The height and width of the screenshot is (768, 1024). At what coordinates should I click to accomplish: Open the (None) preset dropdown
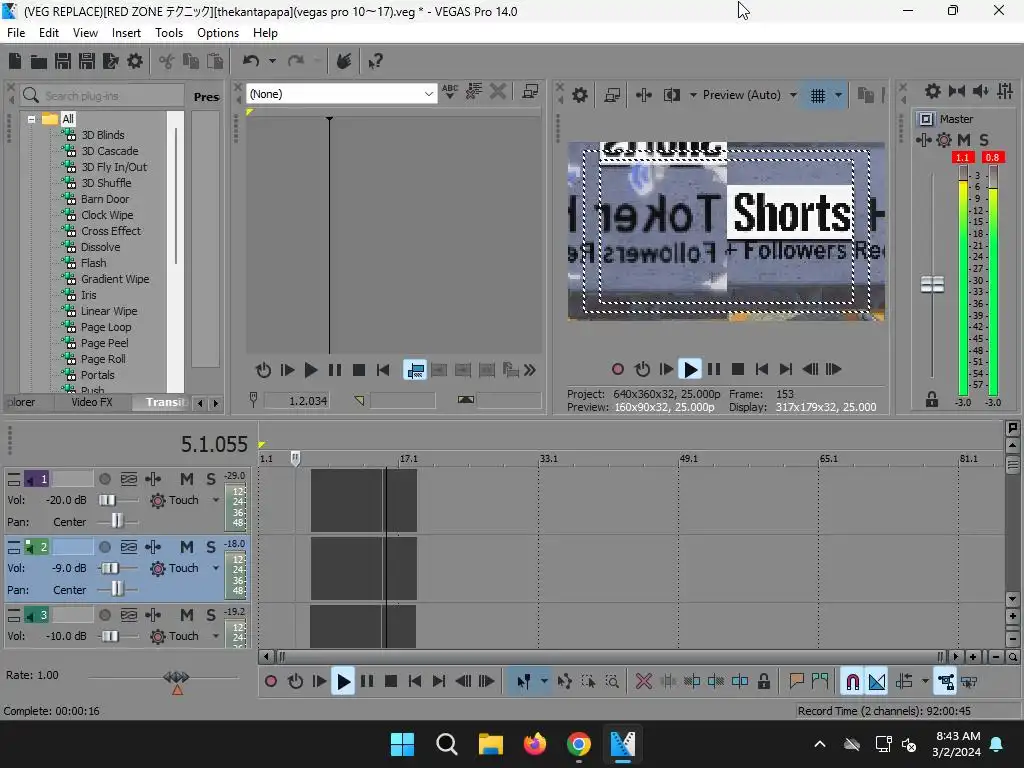(341, 94)
